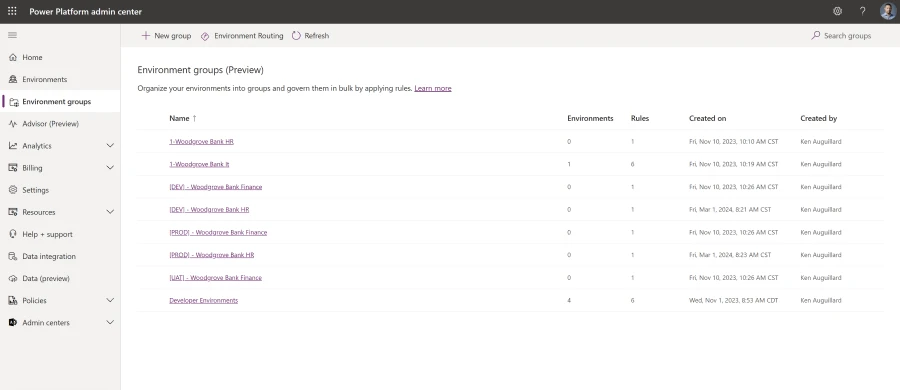Expand the Resources section chevron
This screenshot has height=390, width=900.
[110, 212]
